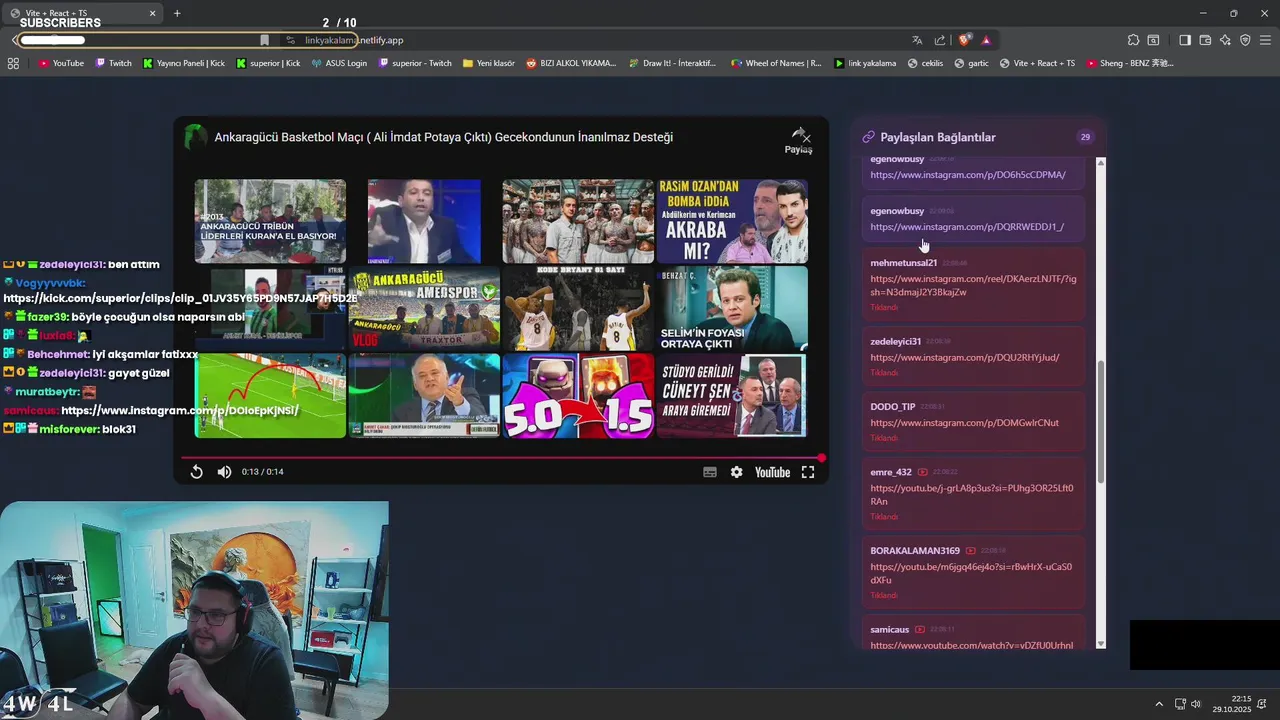Mute the YouTube player volume

coord(224,472)
